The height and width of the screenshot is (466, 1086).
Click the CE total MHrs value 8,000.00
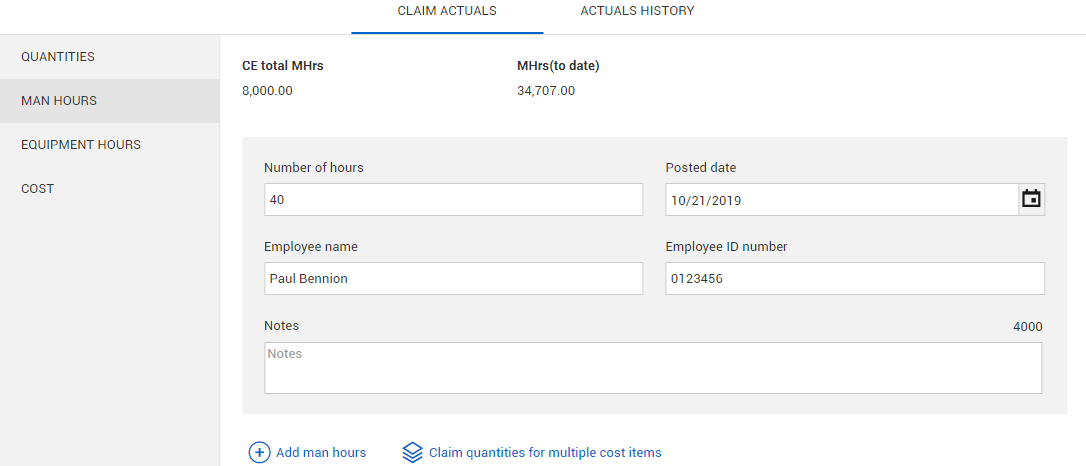pos(268,91)
